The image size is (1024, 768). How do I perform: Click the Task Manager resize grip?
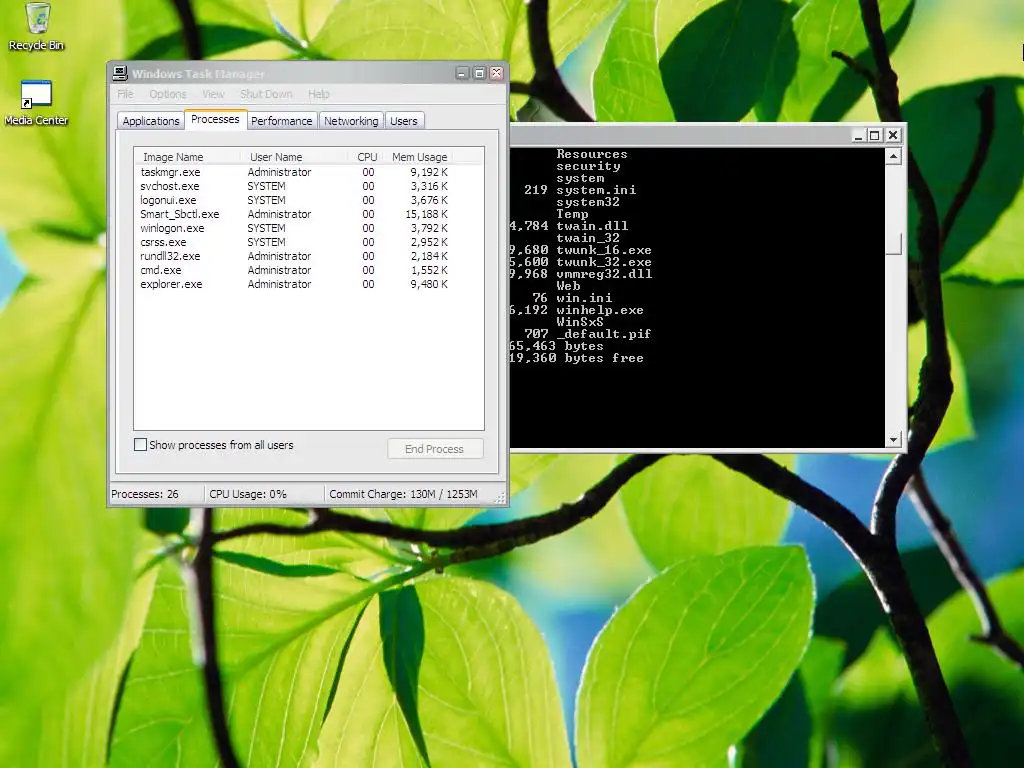pos(501,498)
